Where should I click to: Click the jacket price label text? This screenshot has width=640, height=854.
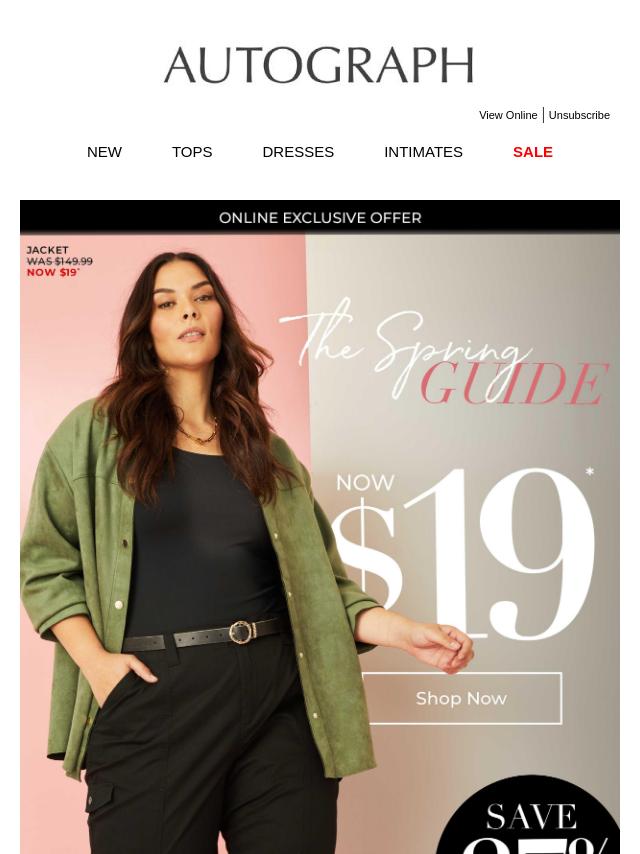59,261
